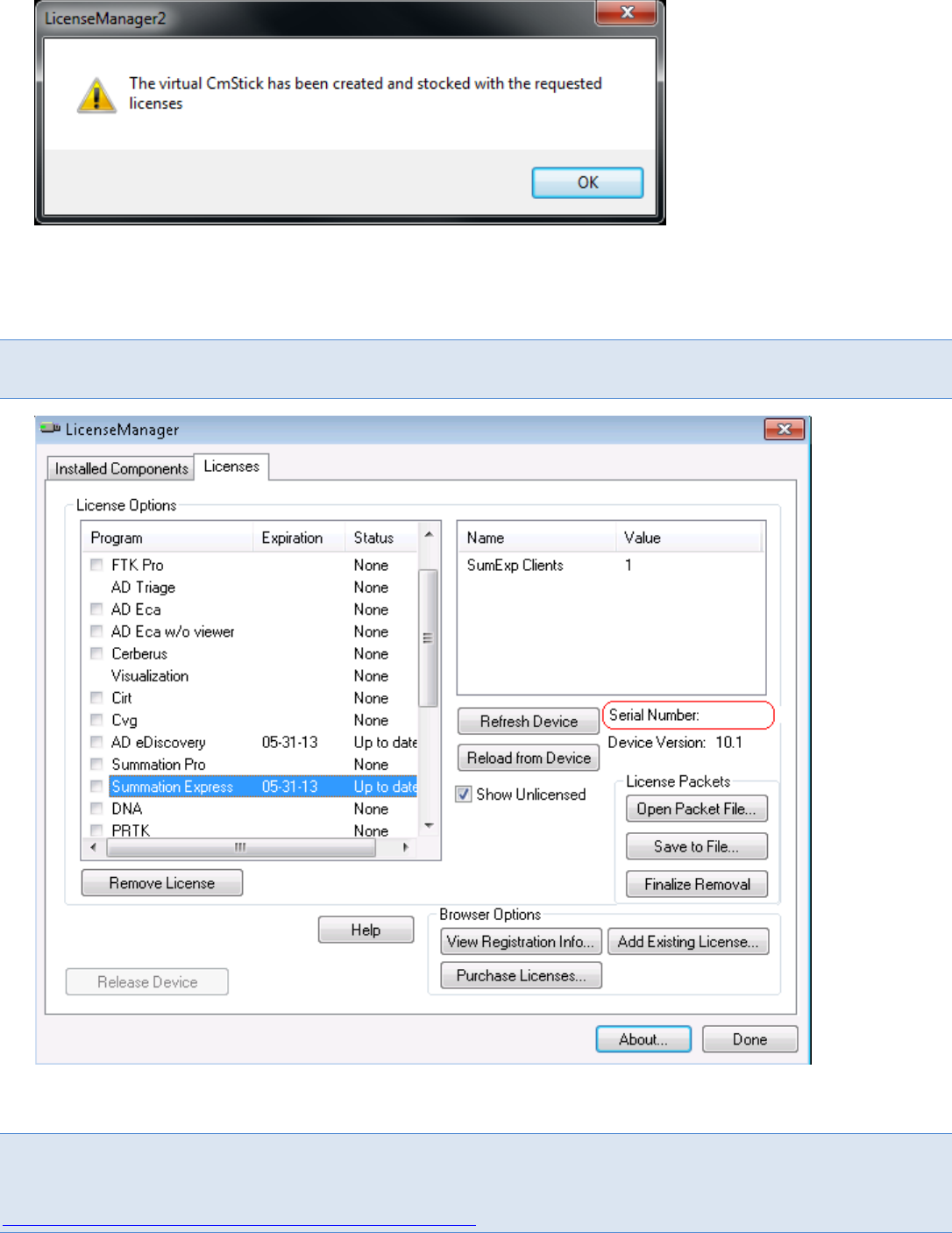Check the Summation Pro checkbox
The image size is (952, 1233).
[96, 765]
